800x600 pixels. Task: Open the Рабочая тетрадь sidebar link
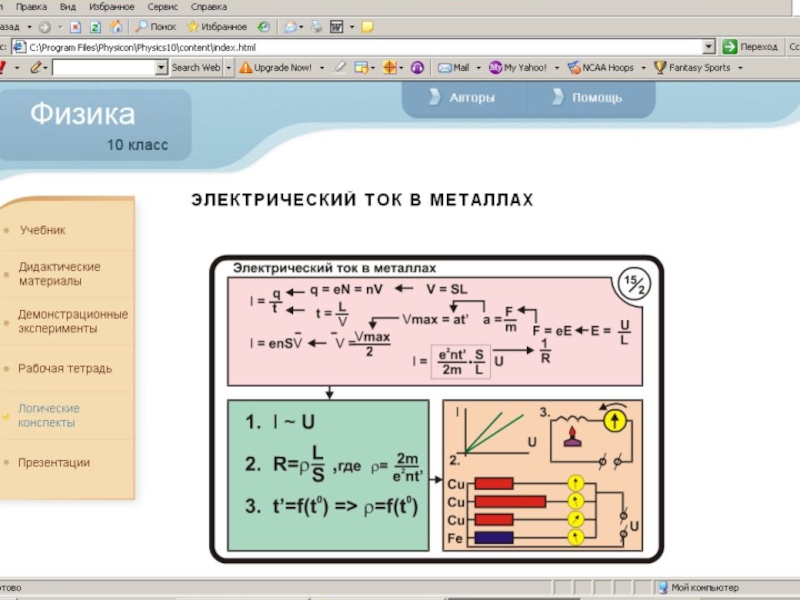[65, 368]
